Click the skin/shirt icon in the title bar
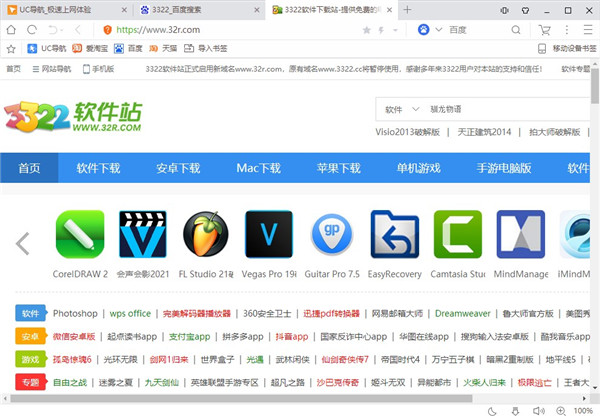600x418 pixels. tap(525, 10)
